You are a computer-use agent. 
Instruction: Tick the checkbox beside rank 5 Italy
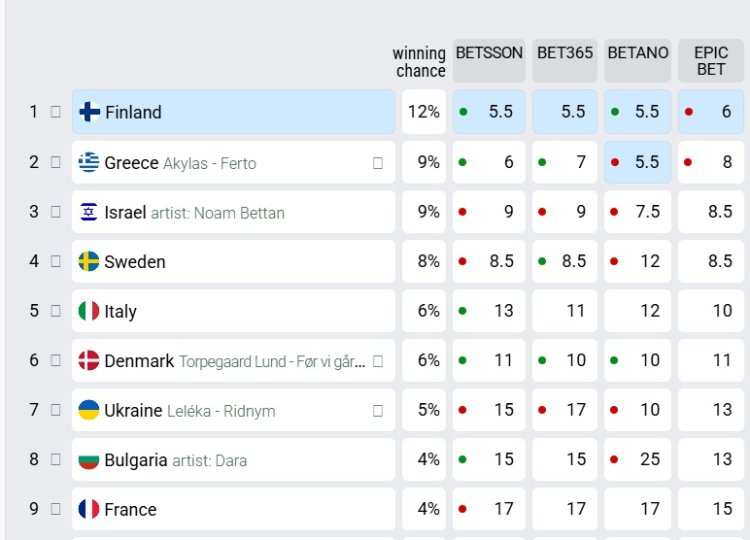[x=56, y=311]
